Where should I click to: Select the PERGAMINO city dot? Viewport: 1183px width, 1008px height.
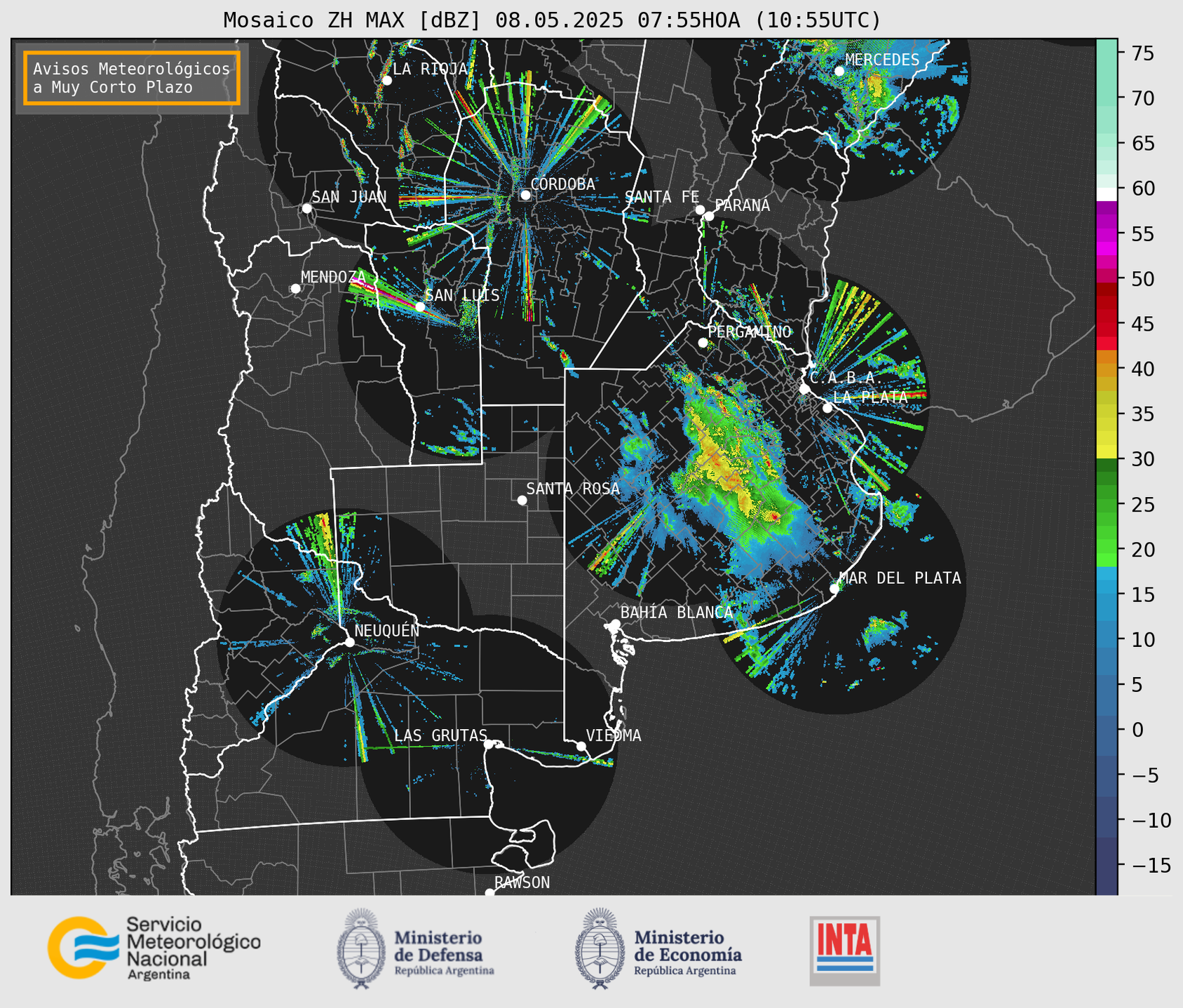click(x=703, y=343)
